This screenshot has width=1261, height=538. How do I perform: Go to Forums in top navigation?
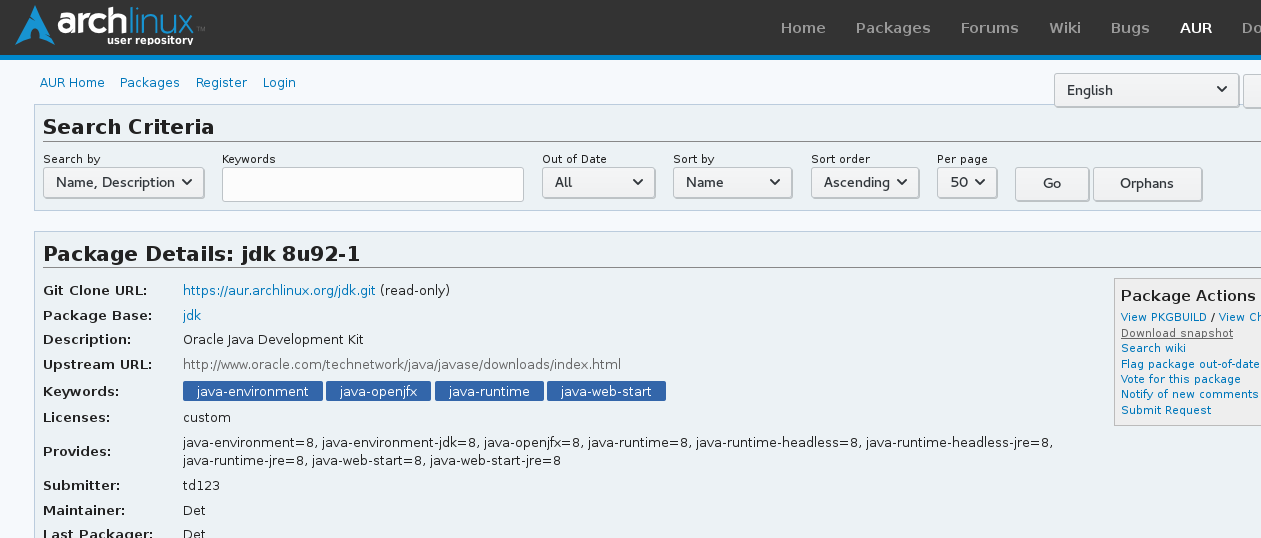coord(989,28)
